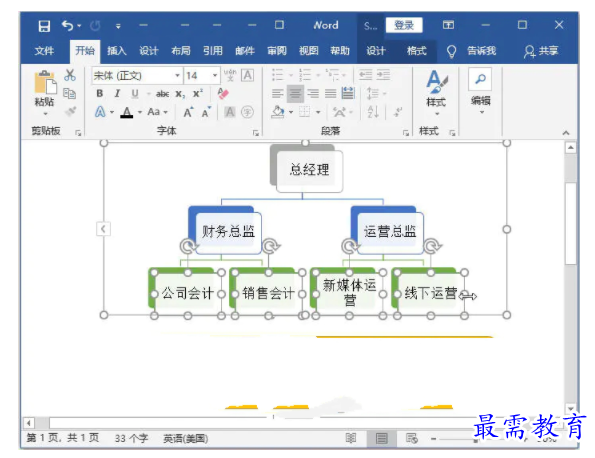Click the Shading paint bucket icon
595x458 pixels.
click(x=278, y=112)
